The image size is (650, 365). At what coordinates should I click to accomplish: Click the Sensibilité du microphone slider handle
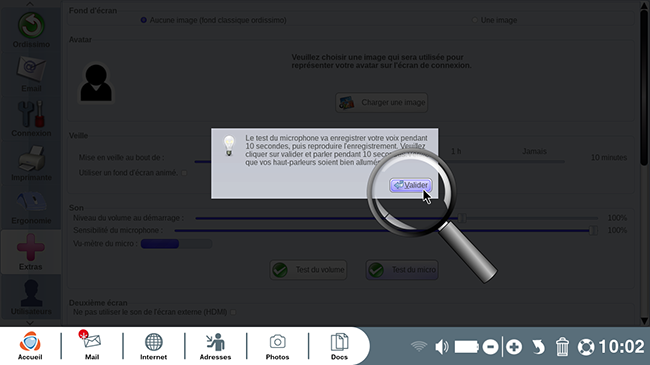click(x=593, y=231)
